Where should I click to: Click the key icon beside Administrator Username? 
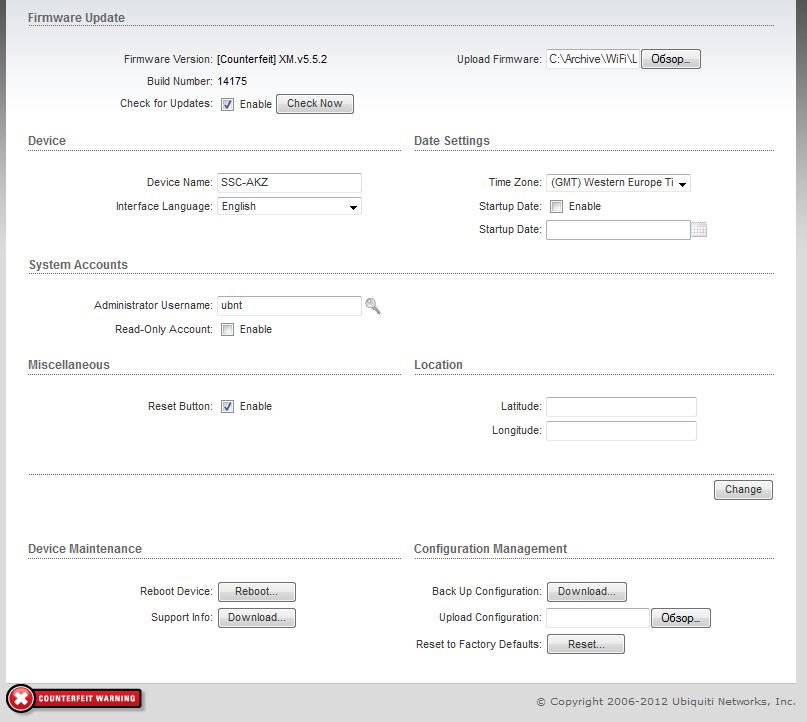[x=373, y=306]
